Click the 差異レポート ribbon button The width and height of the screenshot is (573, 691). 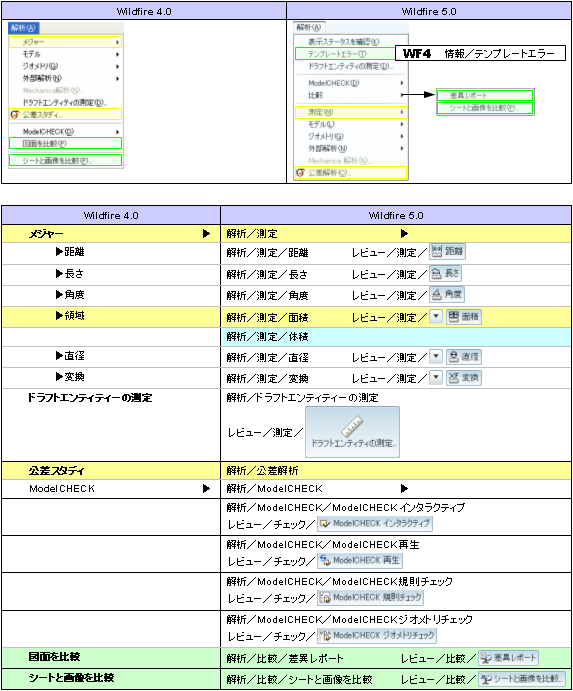pyautogui.click(x=509, y=658)
